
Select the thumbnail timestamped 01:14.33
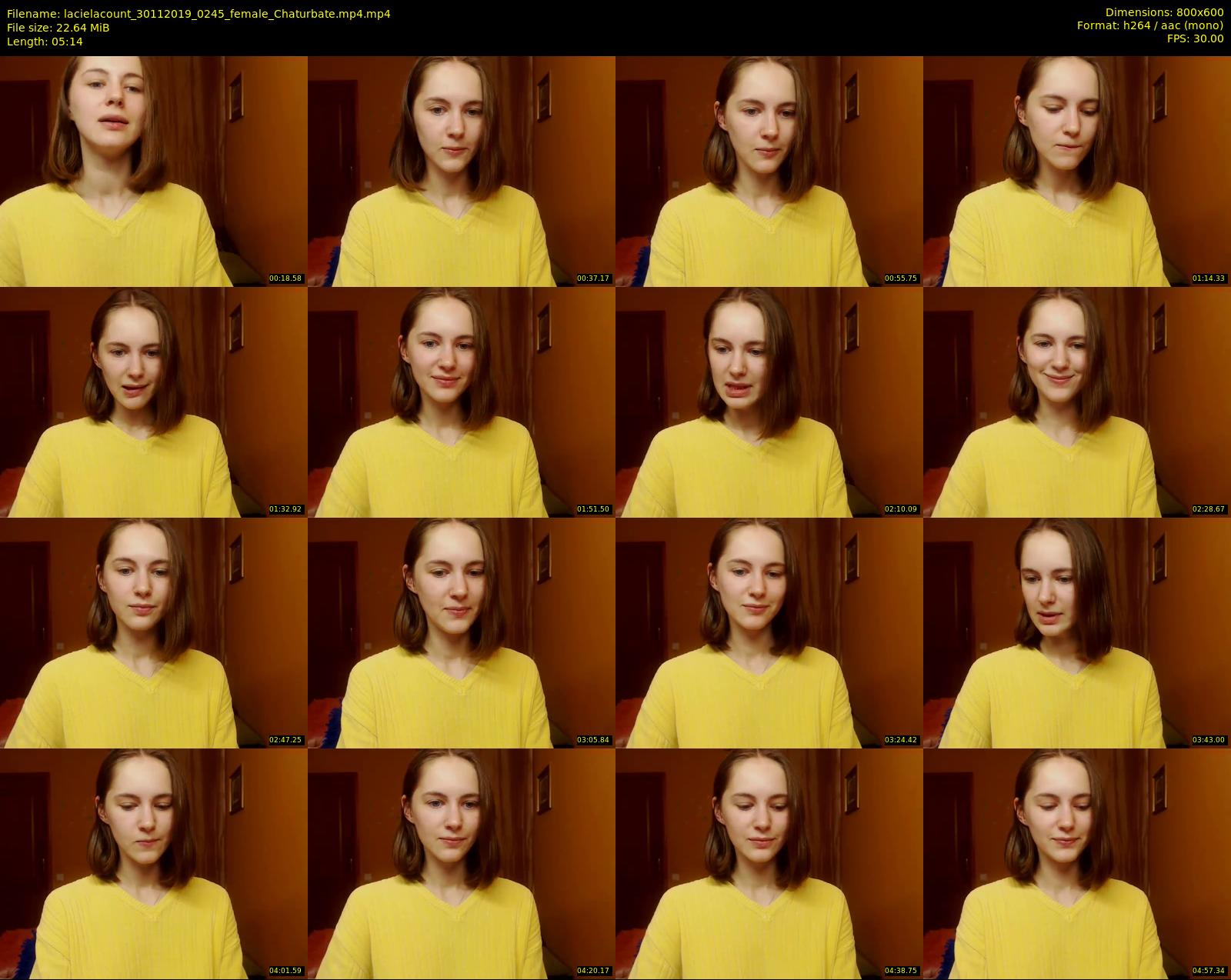[1077, 172]
